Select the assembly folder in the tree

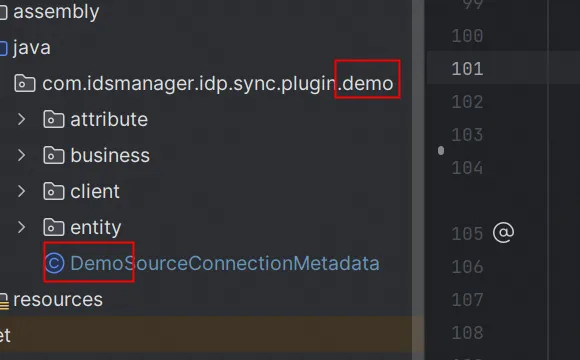coord(56,12)
